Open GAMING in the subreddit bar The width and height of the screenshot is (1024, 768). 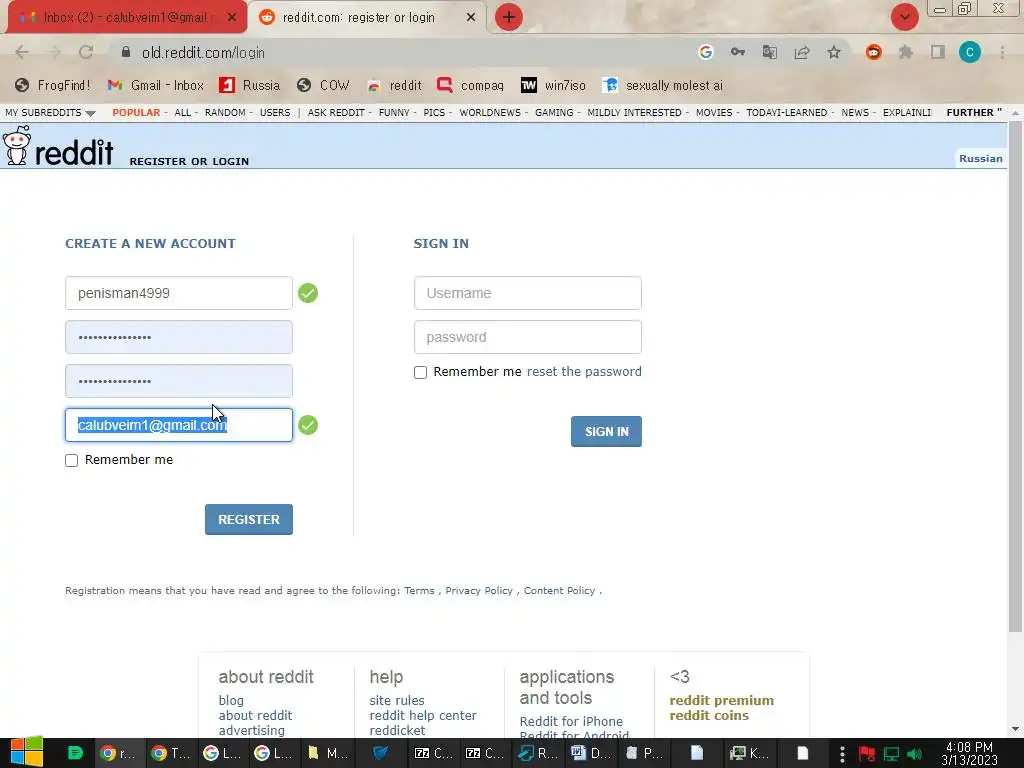pyautogui.click(x=554, y=112)
